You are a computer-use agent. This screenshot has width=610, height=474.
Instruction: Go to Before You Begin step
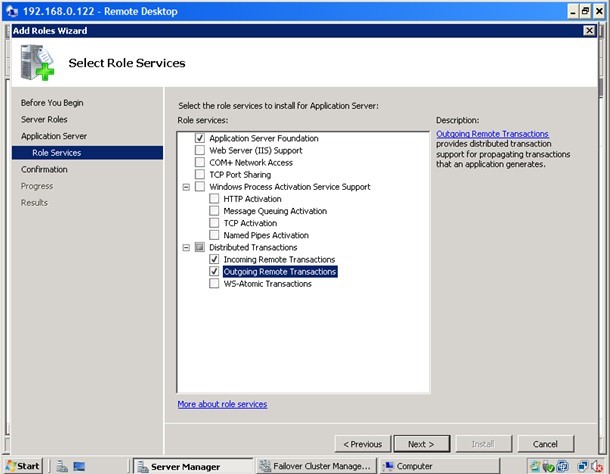52,103
